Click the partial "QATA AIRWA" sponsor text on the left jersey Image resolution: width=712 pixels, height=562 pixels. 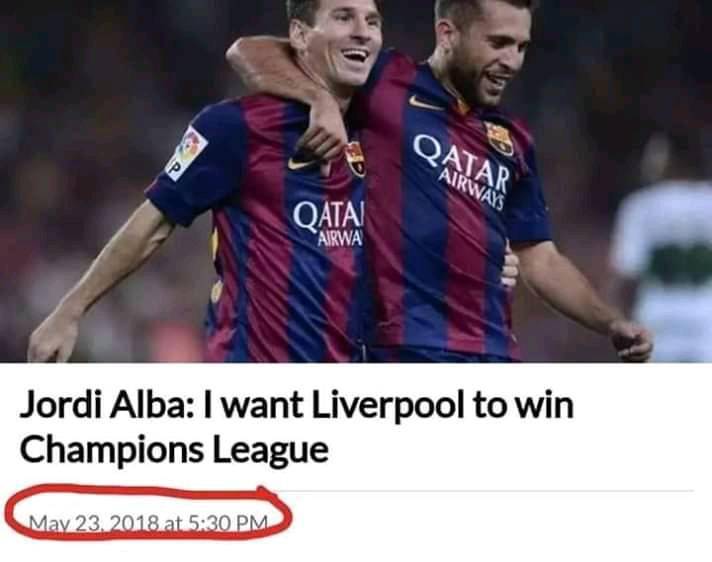pos(328,224)
